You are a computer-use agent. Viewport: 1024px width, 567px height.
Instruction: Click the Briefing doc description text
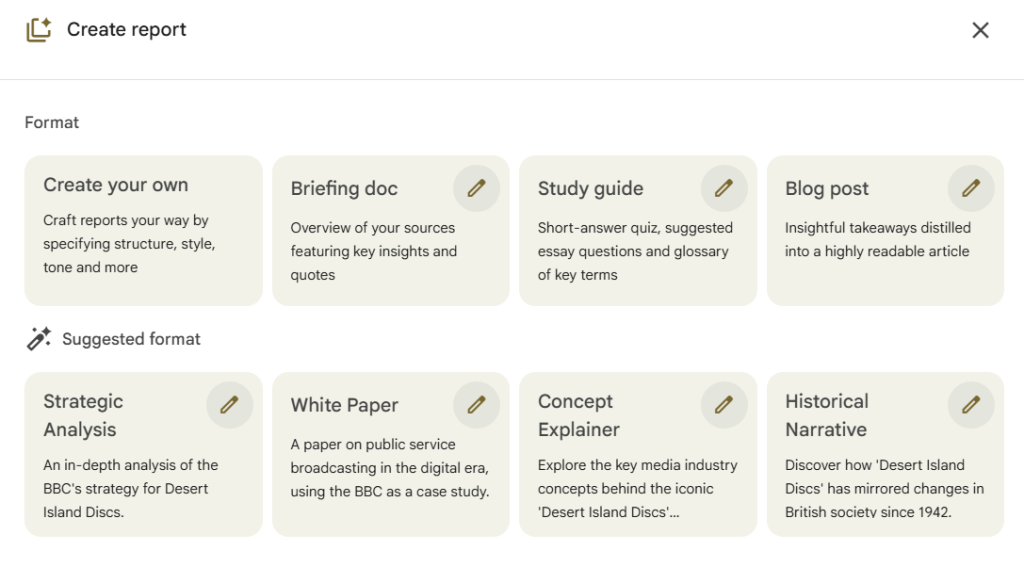(x=372, y=251)
